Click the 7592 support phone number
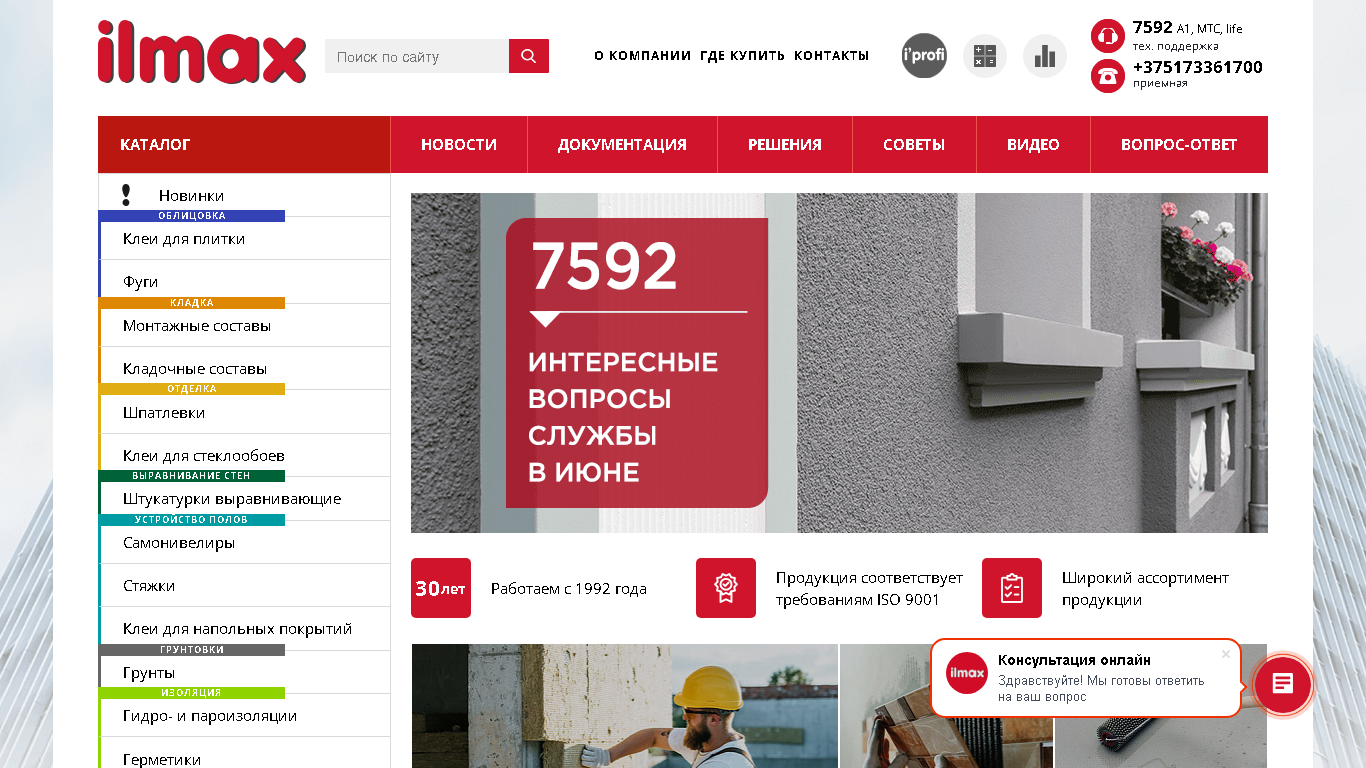 [x=1152, y=27]
